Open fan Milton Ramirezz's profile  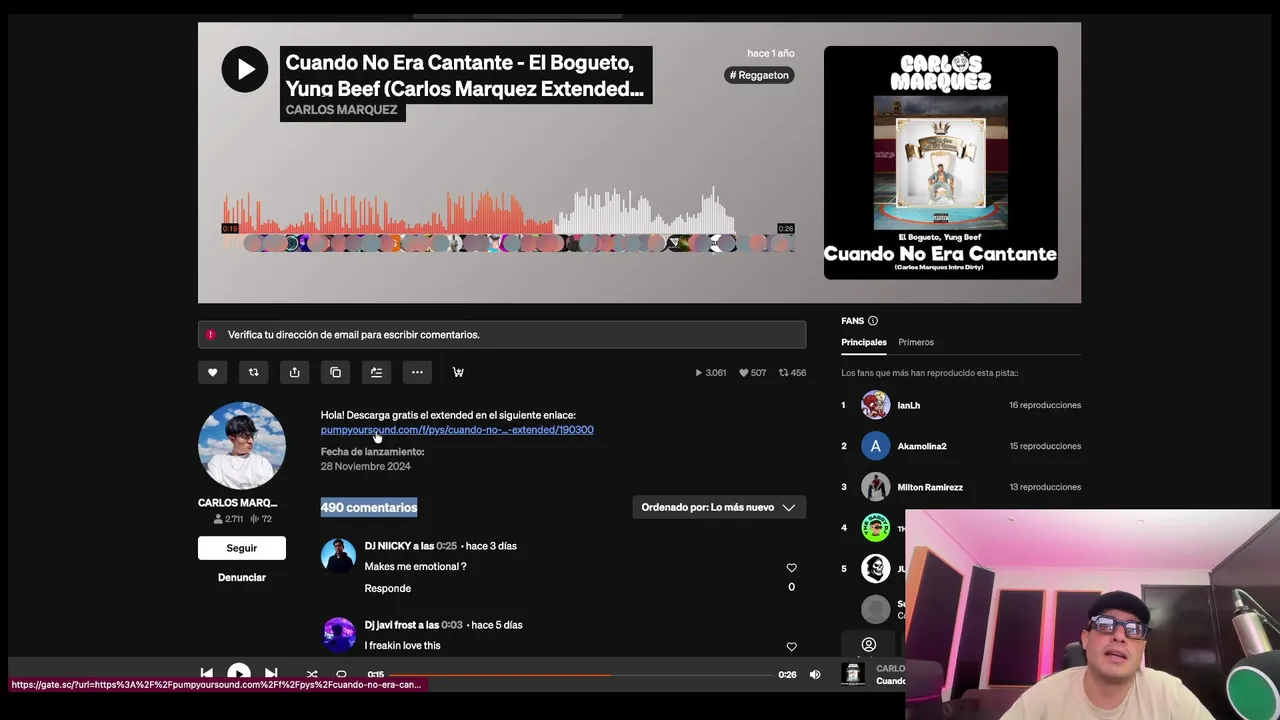[x=930, y=487]
